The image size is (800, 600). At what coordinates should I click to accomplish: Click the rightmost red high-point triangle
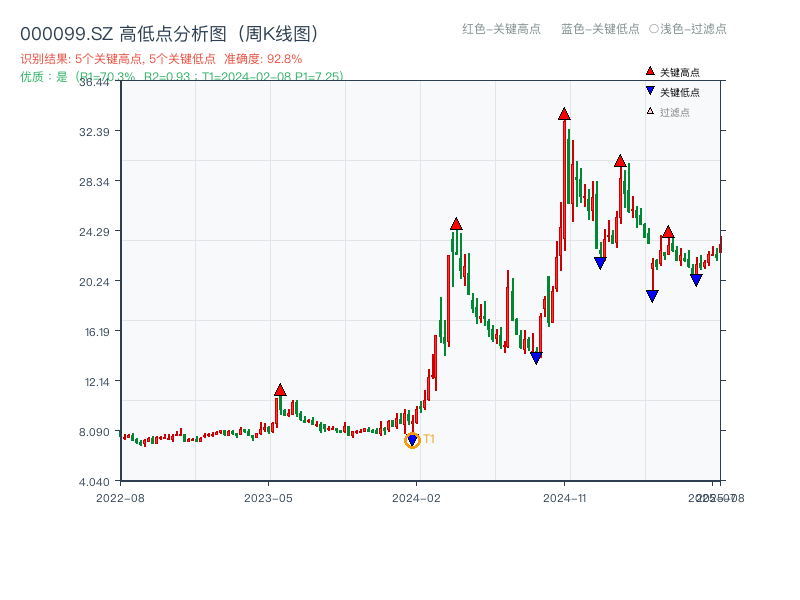point(668,232)
